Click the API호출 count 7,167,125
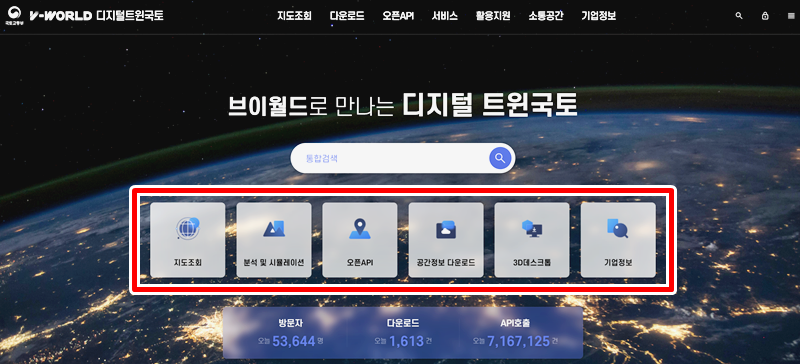The image size is (800, 364). (x=518, y=341)
